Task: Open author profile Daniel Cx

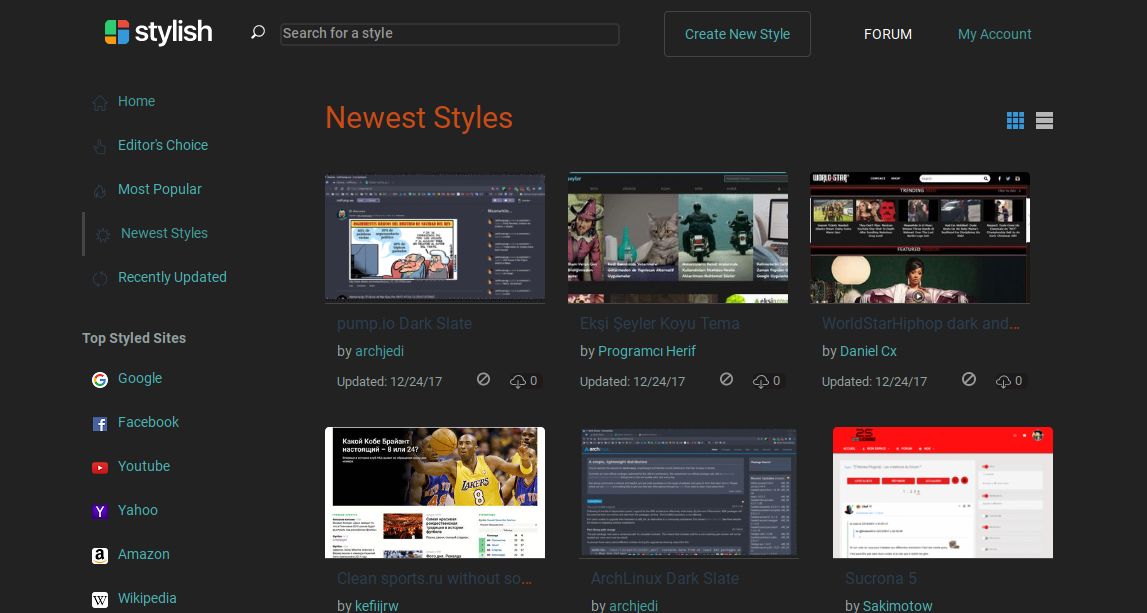Action: tap(868, 351)
